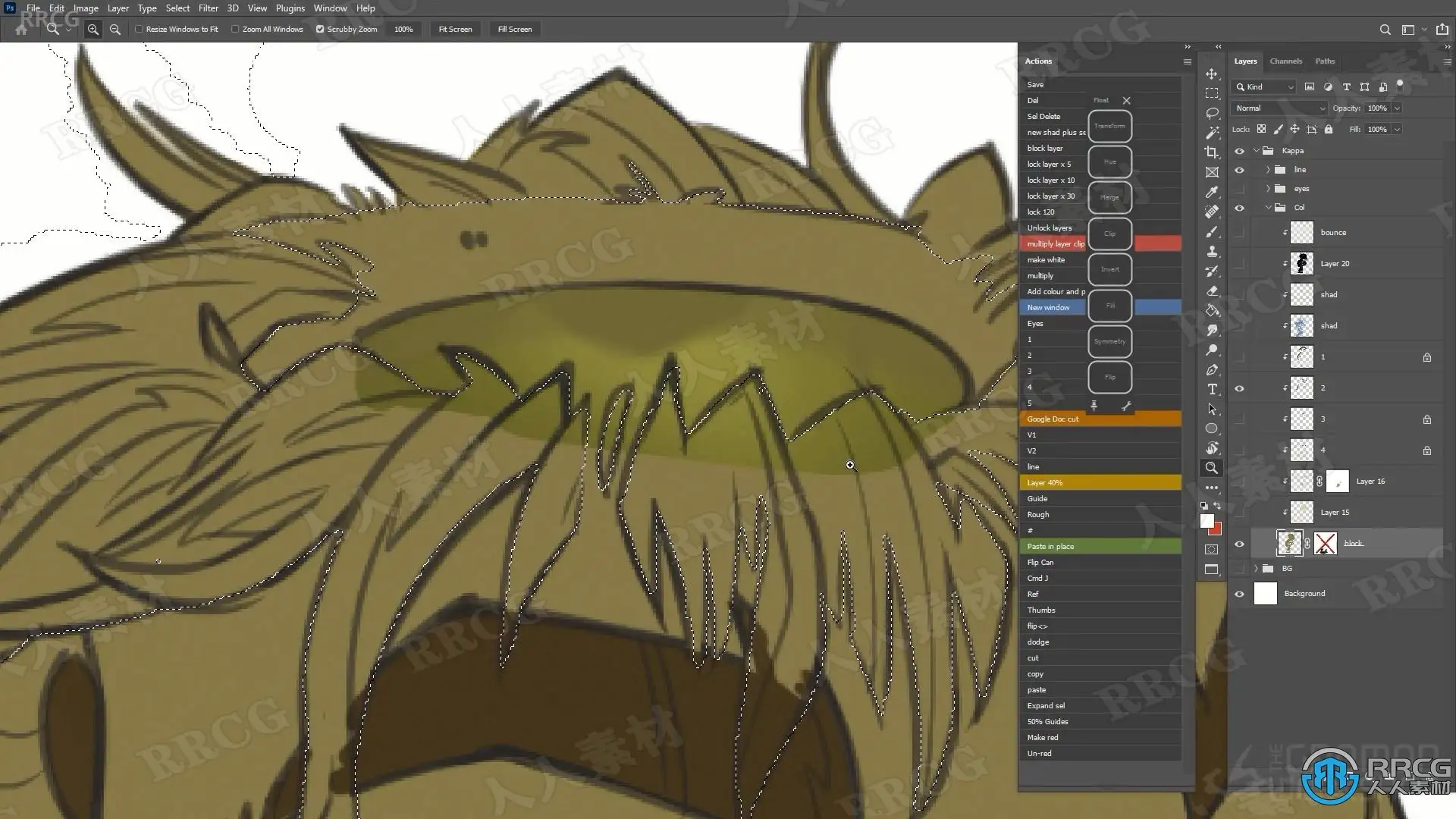This screenshot has width=1456, height=819.
Task: Switch to the Channels tab
Action: (x=1285, y=61)
